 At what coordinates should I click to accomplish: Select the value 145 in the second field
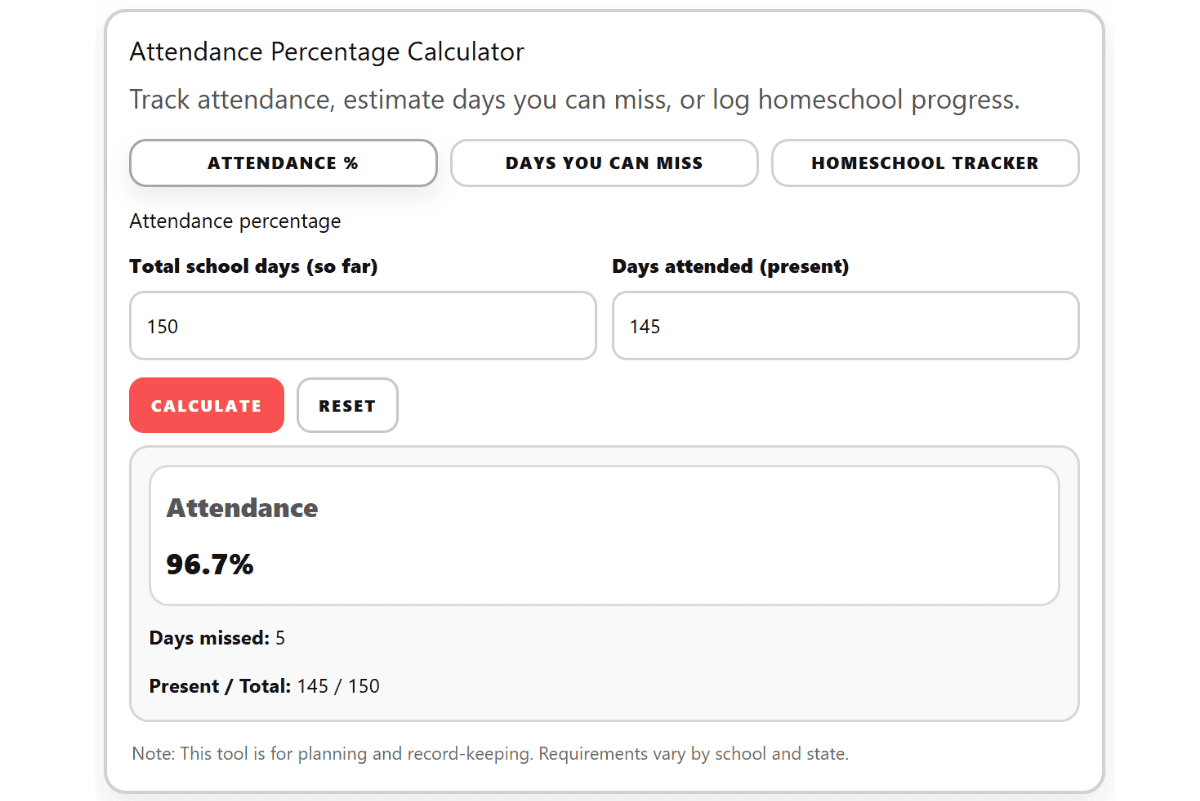(645, 326)
